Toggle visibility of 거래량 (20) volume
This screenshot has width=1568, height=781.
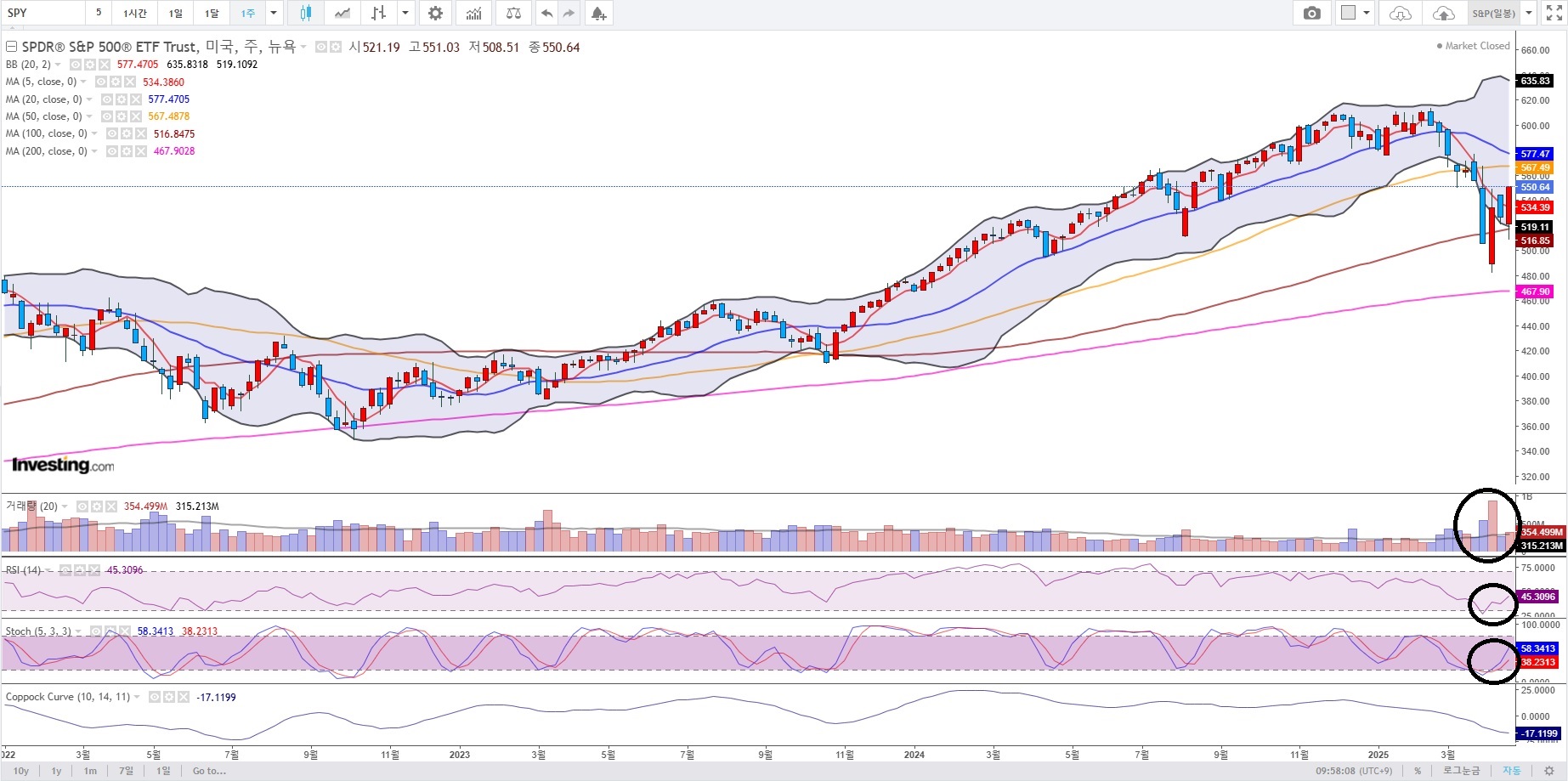tap(82, 507)
